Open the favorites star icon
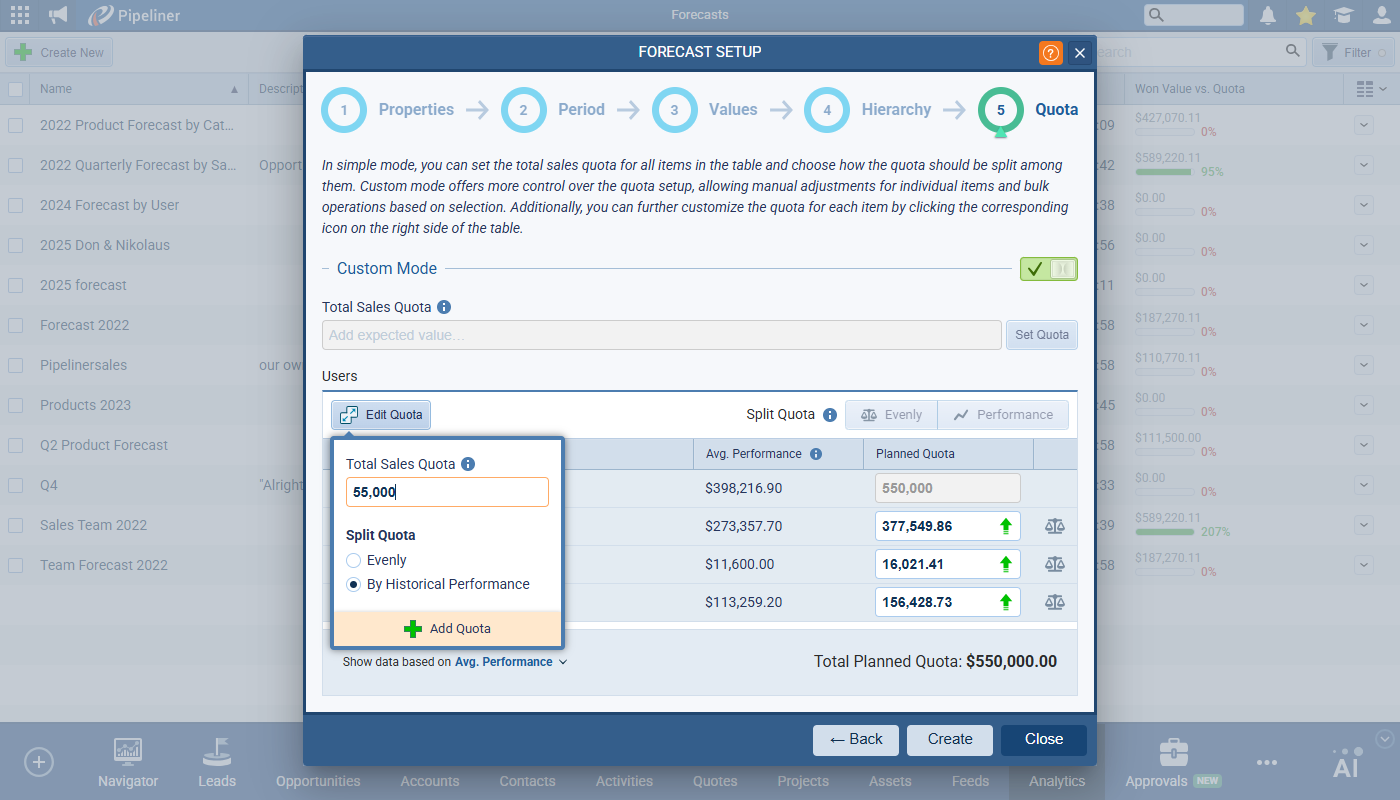 (x=1305, y=15)
